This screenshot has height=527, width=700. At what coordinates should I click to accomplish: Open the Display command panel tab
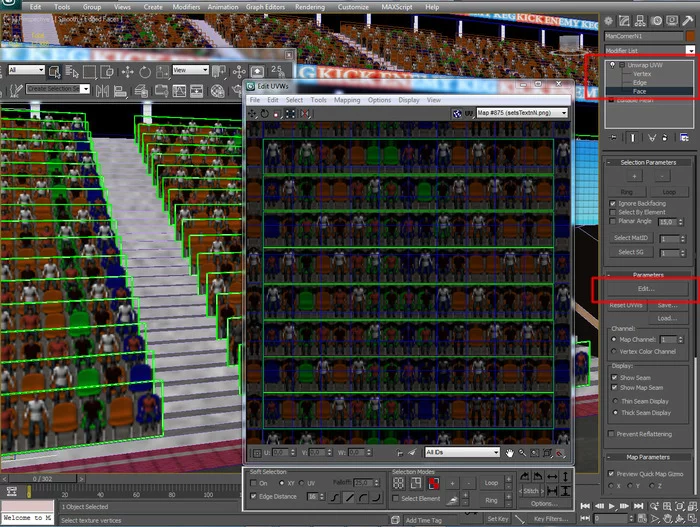(672, 21)
